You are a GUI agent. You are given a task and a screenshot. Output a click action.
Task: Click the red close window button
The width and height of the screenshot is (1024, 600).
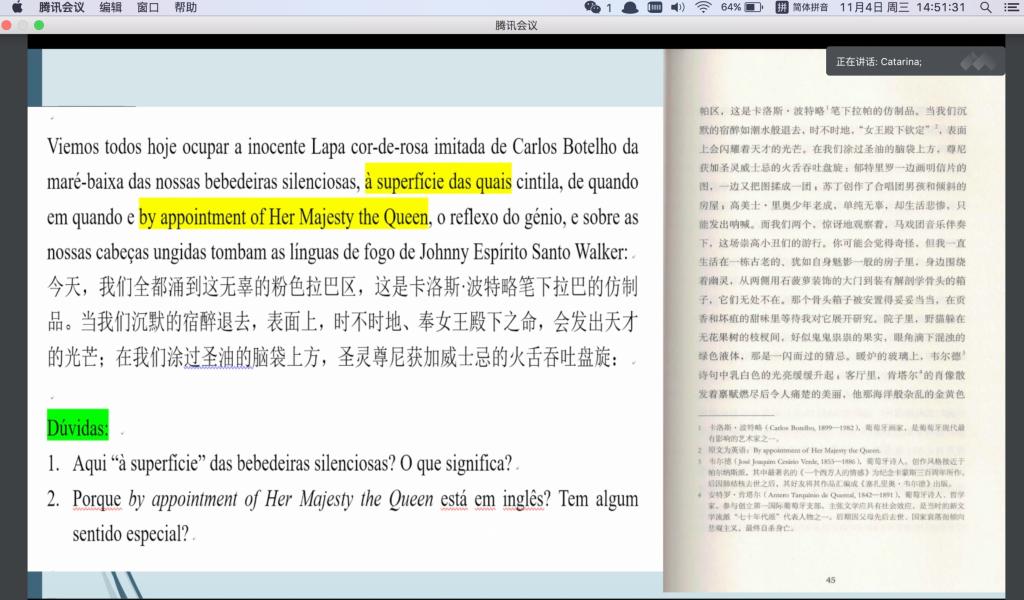tap(8, 25)
